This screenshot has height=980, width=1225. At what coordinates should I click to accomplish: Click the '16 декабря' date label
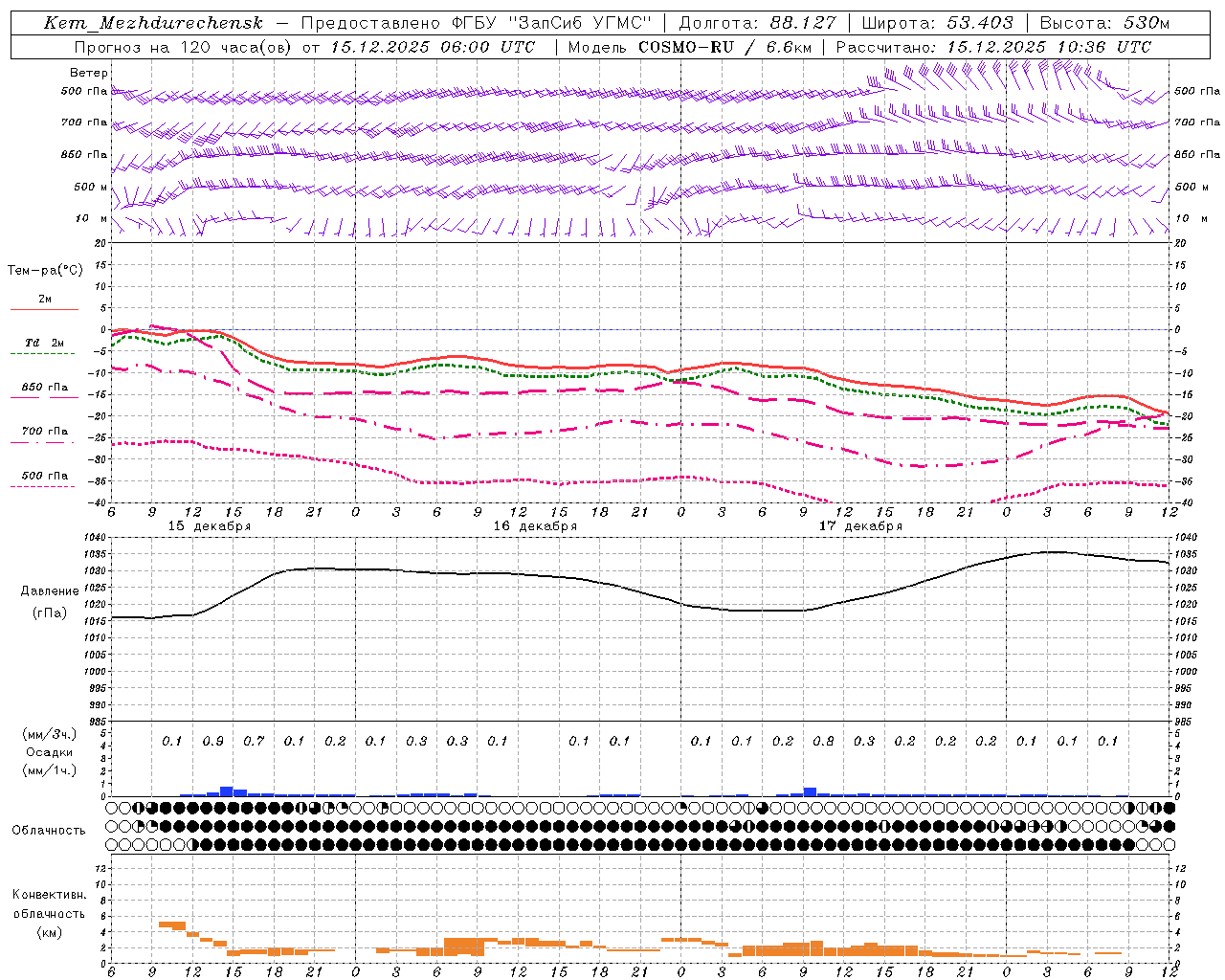click(535, 526)
